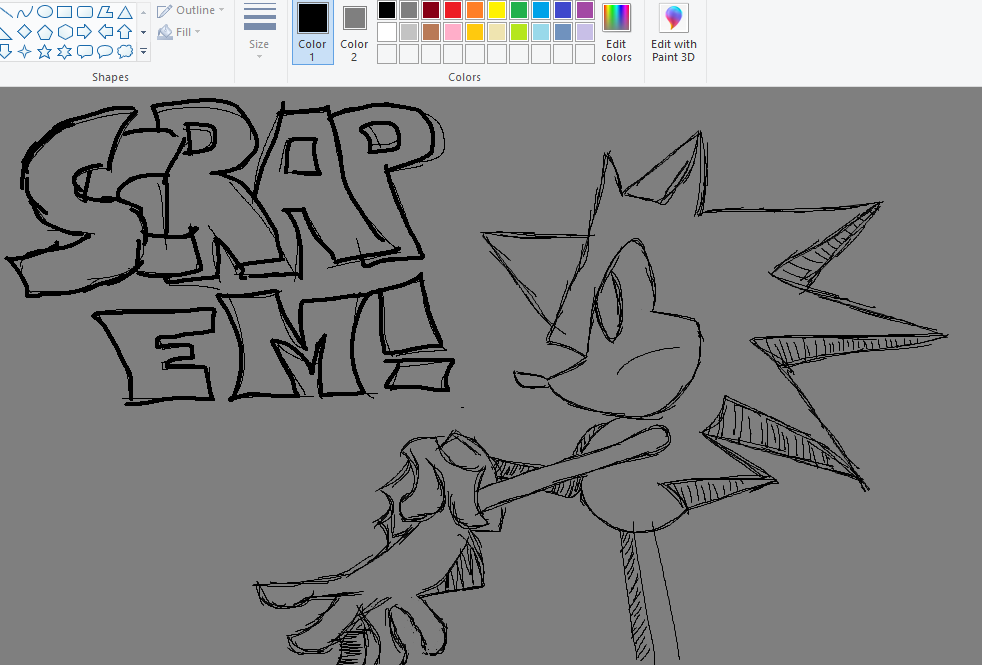Select the Rounded rectangle shape tool
Viewport: 982px width, 665px height.
pos(85,11)
